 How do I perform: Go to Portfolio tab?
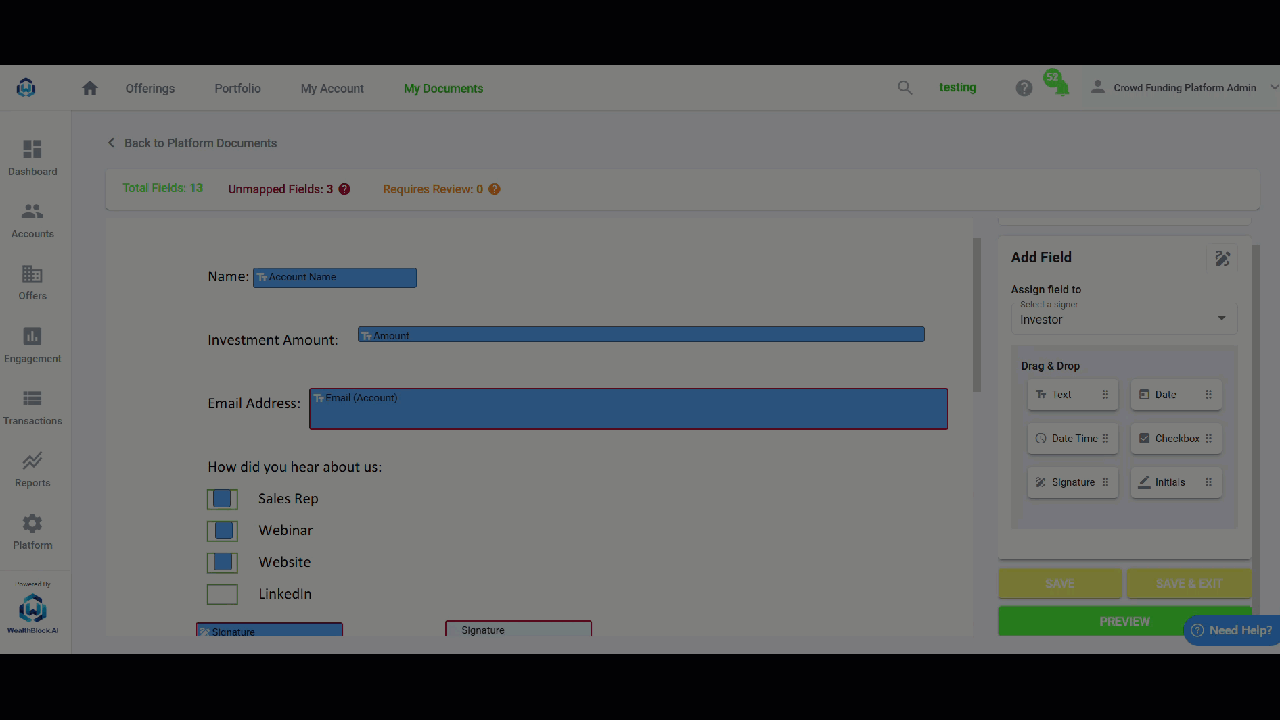[237, 88]
